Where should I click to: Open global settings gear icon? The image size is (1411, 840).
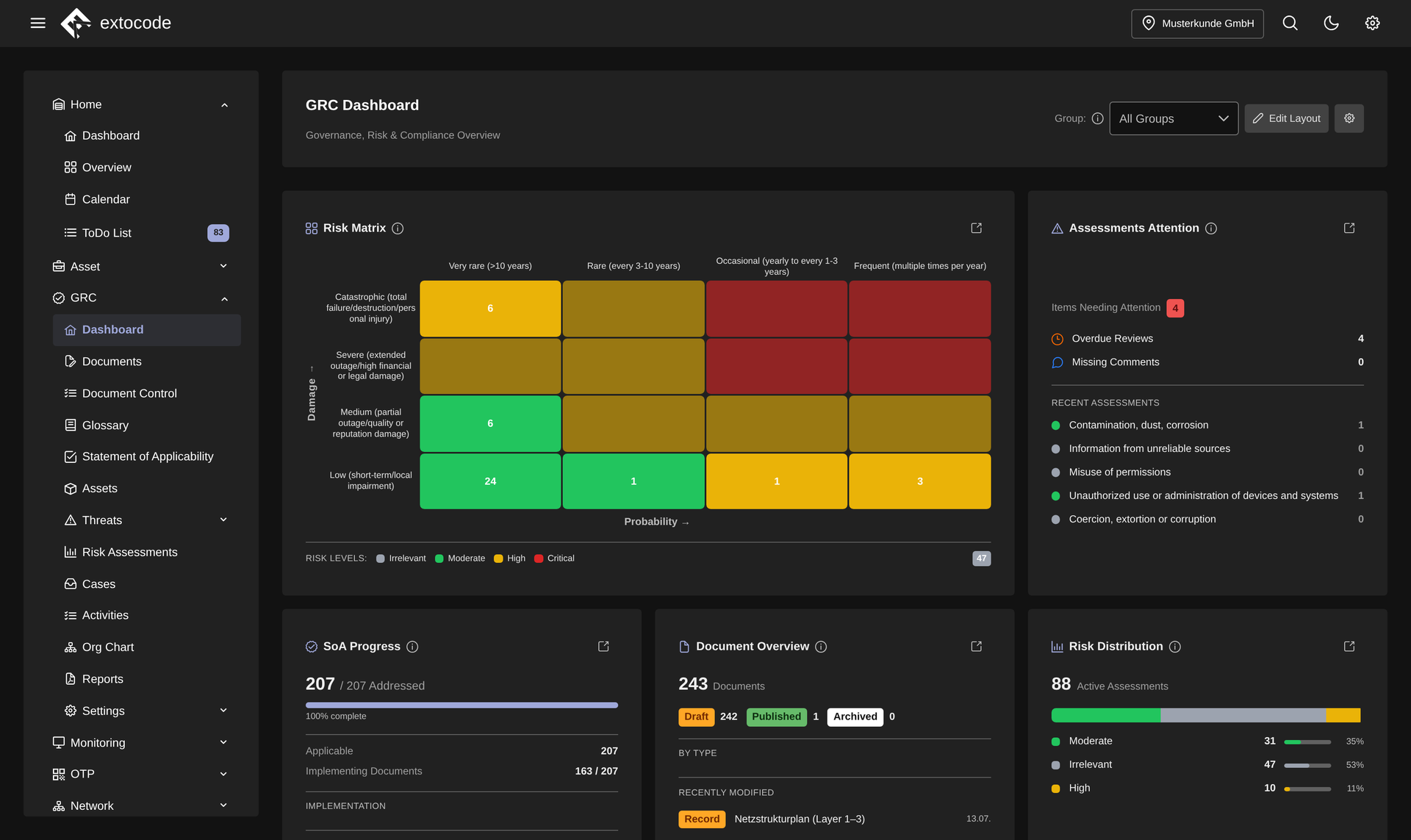click(1372, 23)
